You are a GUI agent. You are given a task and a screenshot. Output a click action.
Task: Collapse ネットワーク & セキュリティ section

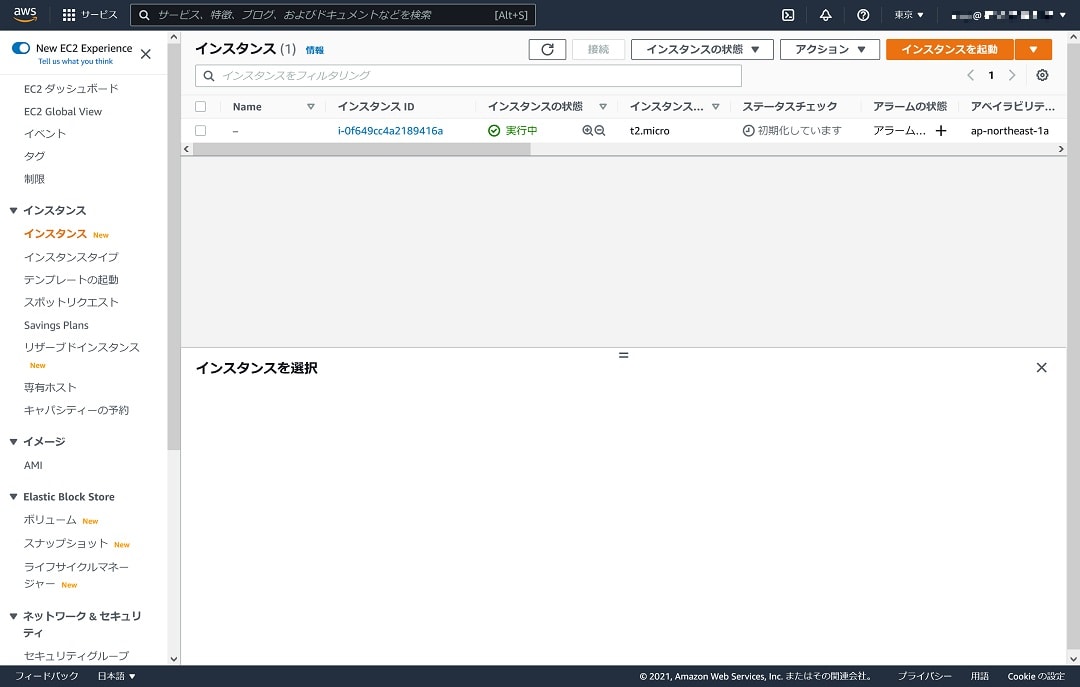(13, 615)
